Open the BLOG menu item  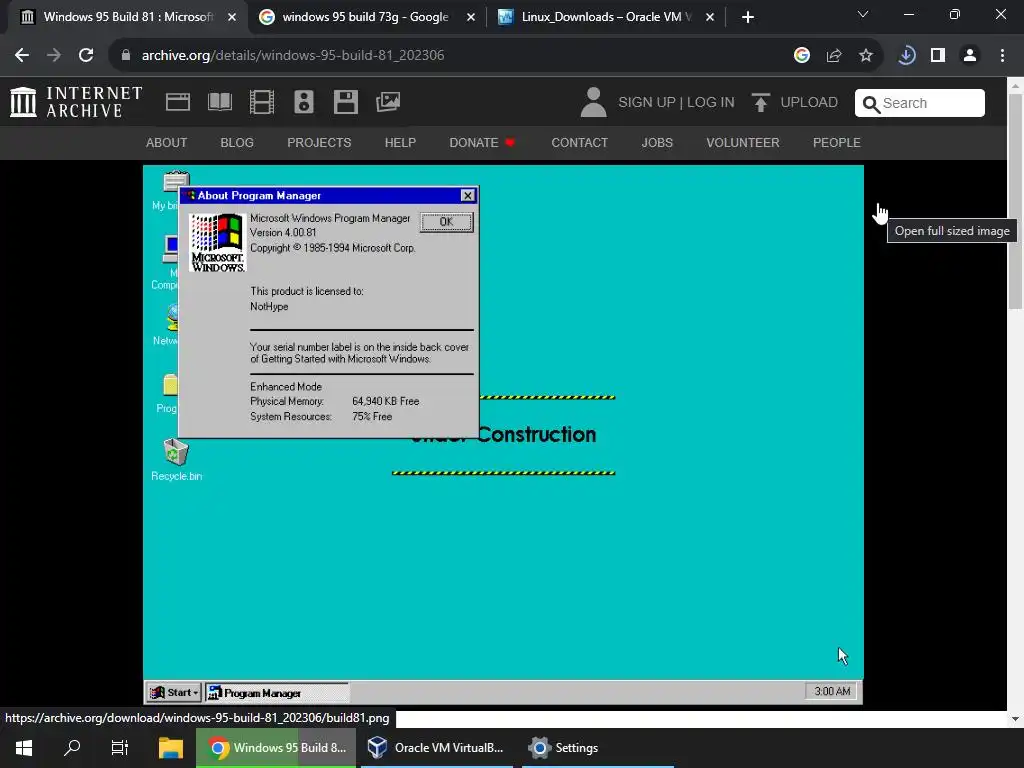(x=237, y=142)
